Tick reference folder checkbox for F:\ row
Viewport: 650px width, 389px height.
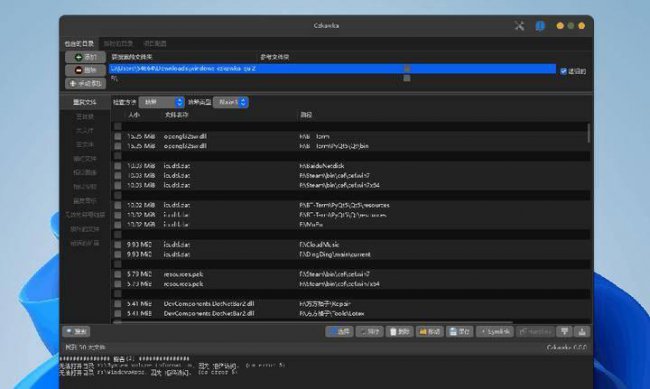click(407, 78)
